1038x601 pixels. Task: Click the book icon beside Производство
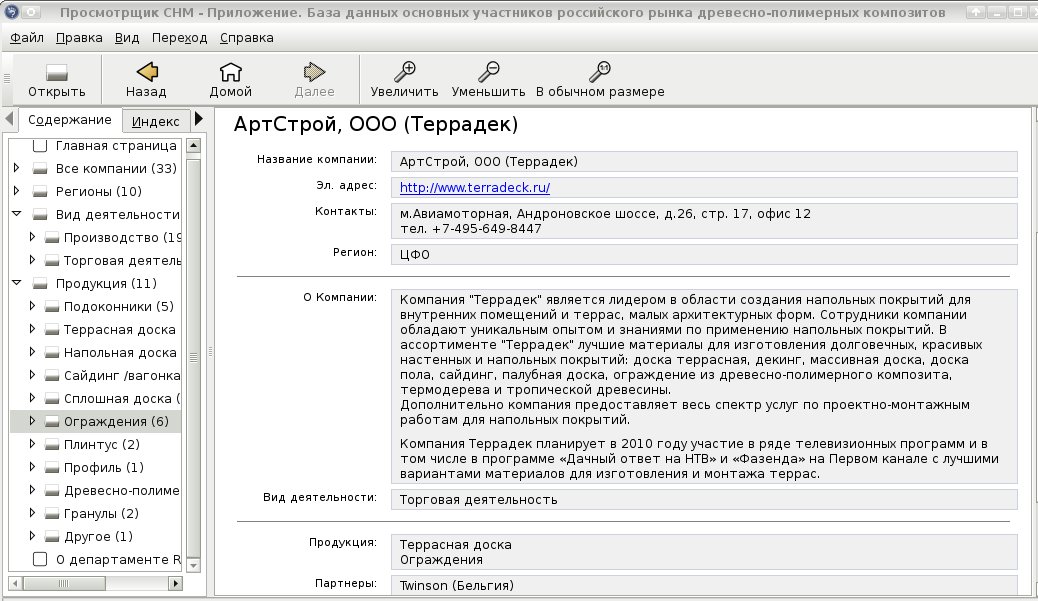52,238
